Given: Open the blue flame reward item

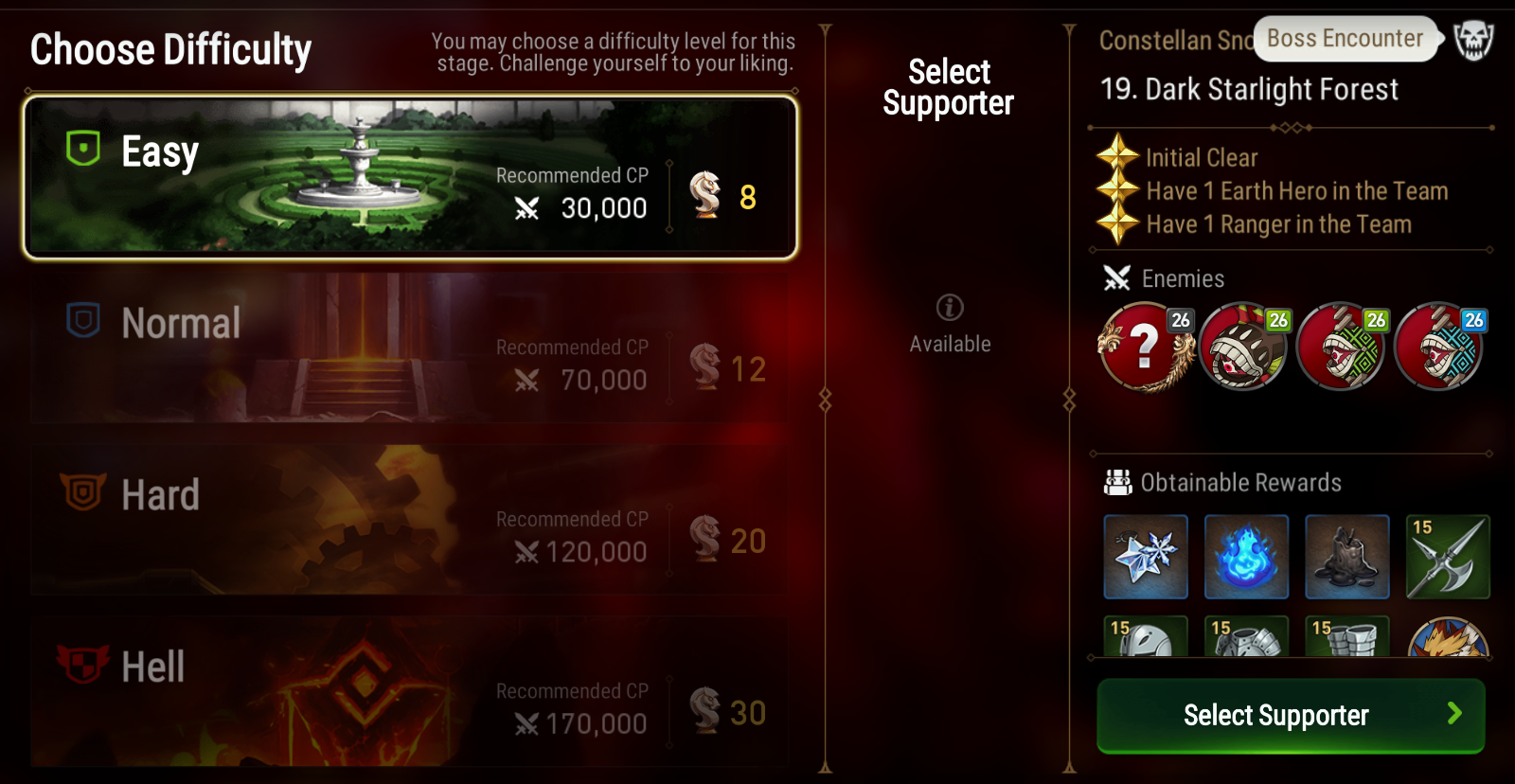Looking at the screenshot, I should pos(1246,557).
